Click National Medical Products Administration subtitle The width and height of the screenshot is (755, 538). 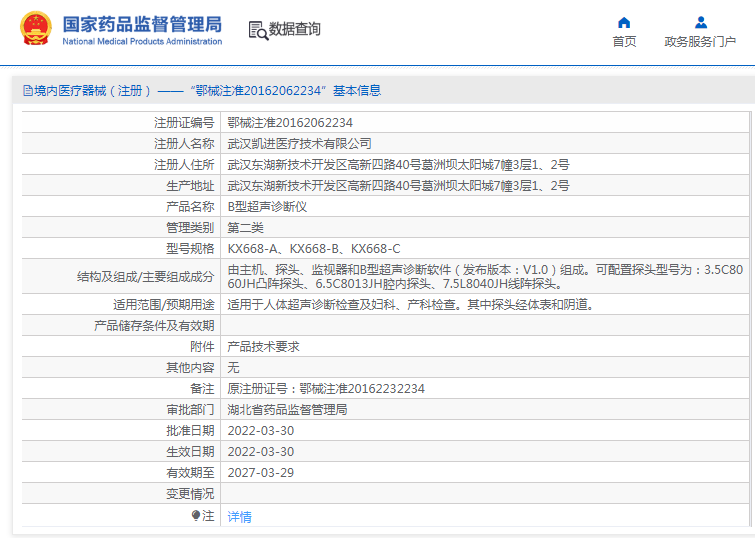coord(142,42)
